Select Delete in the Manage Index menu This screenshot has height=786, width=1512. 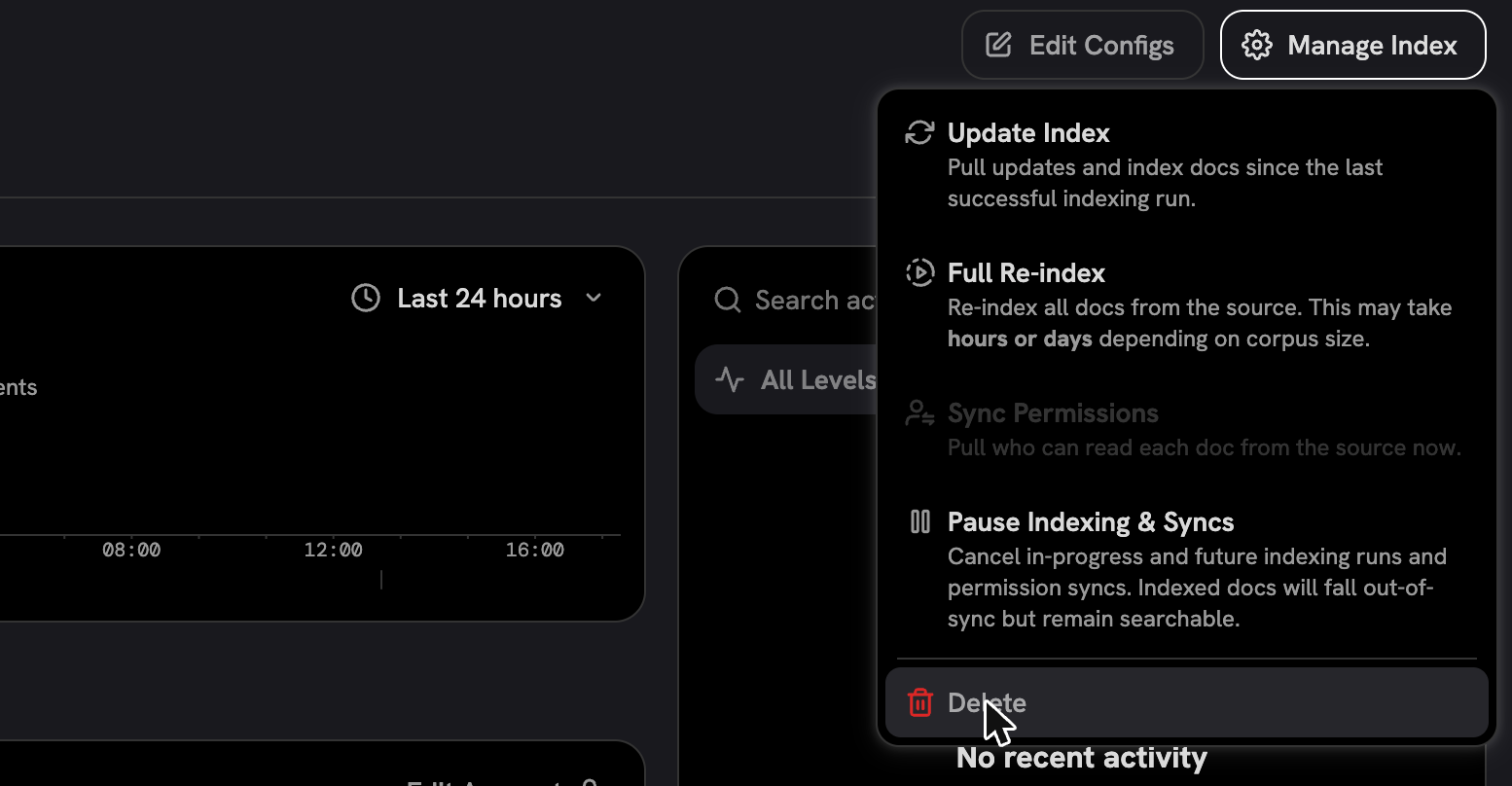coord(1186,703)
